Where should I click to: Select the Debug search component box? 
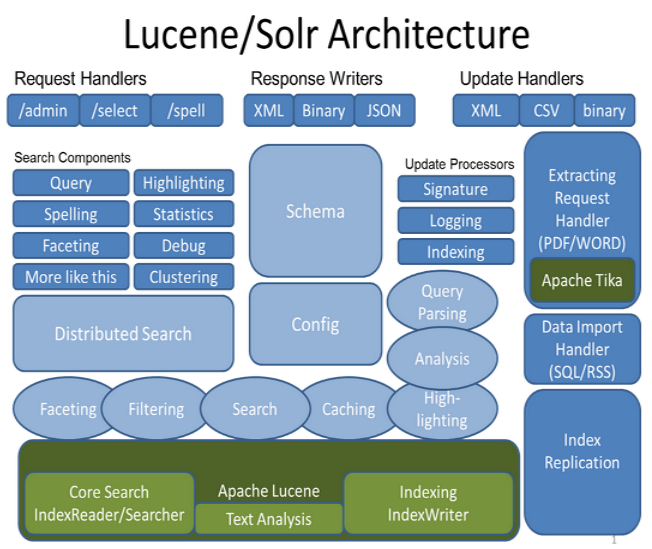point(184,245)
